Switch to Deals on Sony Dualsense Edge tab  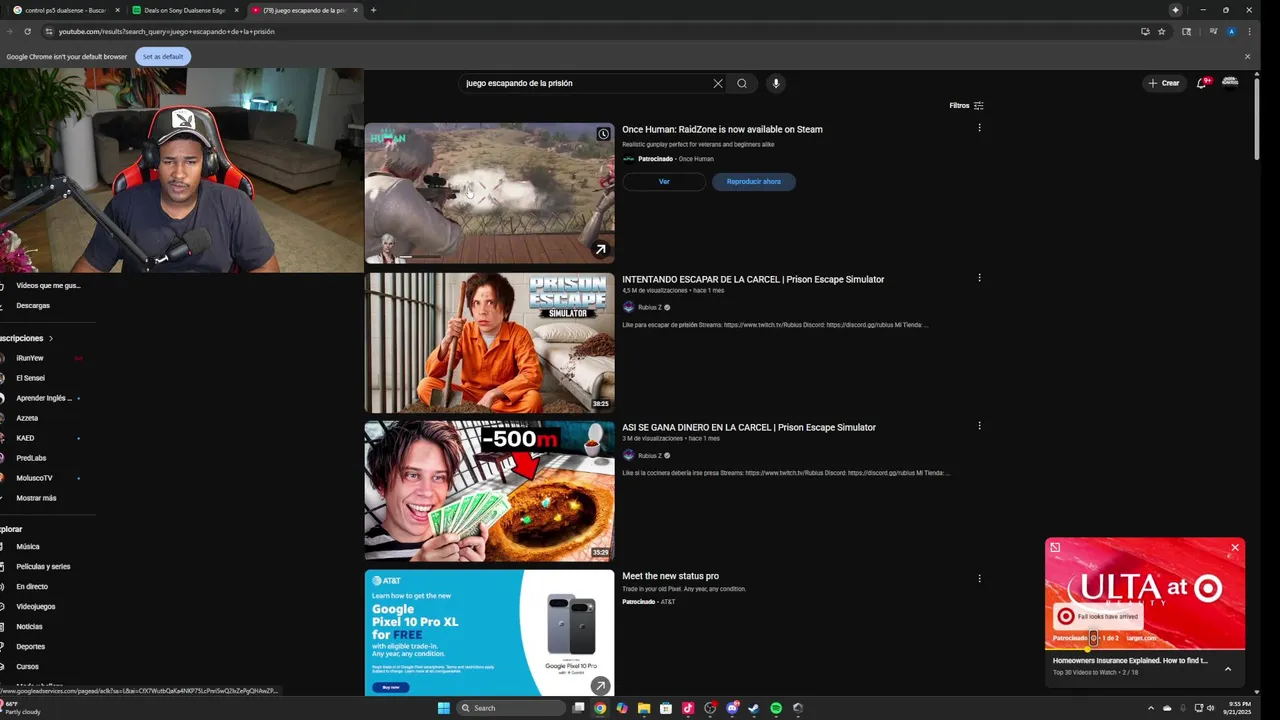pos(185,10)
